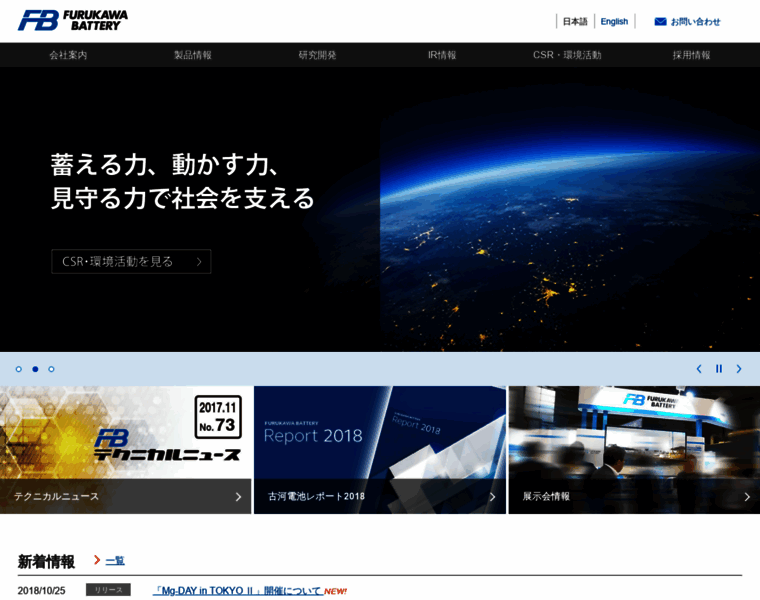Click the テクニカルニュース caption label

pos(56,496)
